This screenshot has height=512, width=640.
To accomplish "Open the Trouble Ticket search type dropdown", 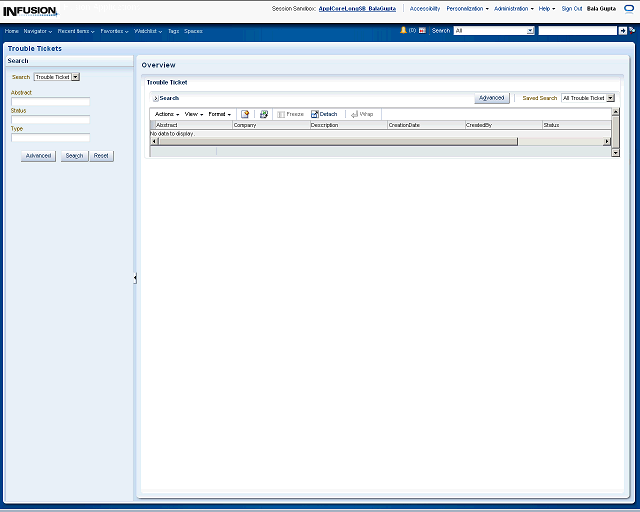I will coord(57,77).
